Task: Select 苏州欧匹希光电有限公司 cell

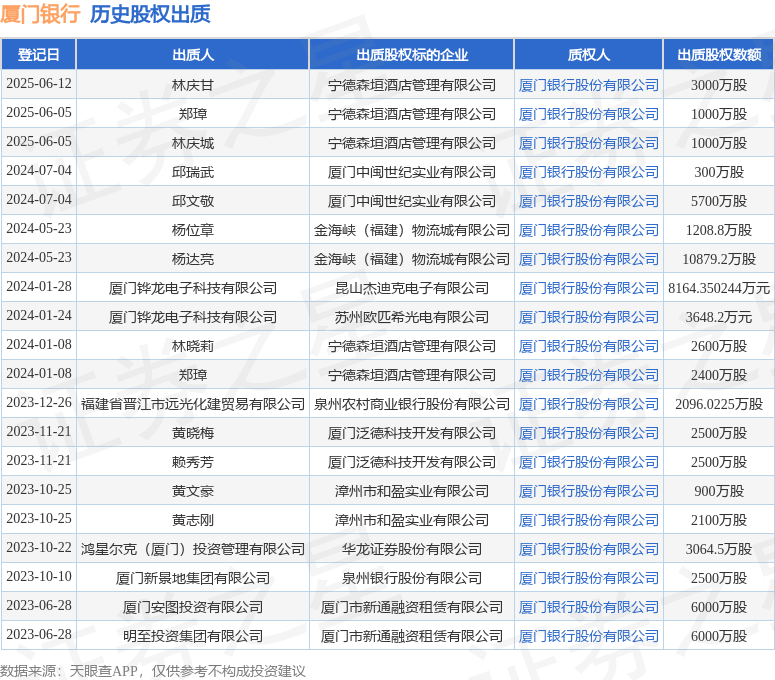Action: point(412,317)
